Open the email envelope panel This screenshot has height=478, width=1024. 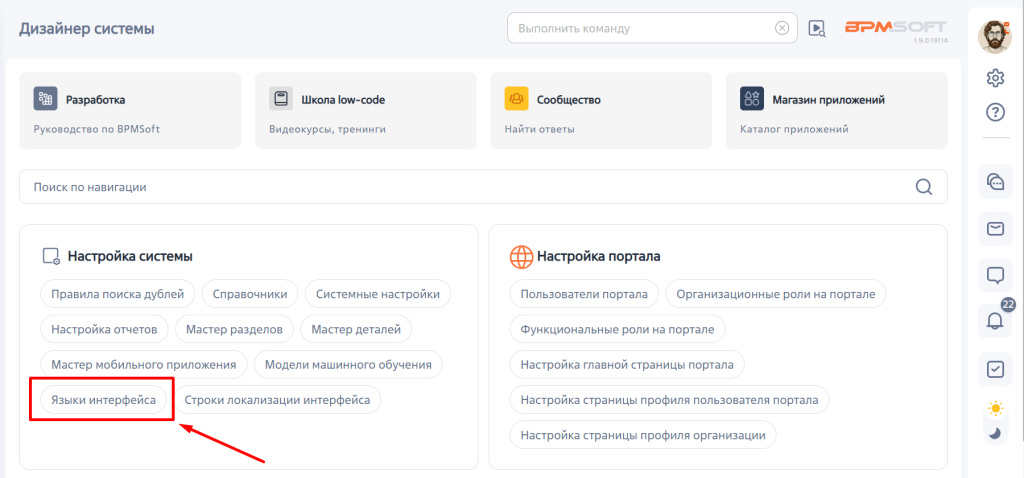[x=995, y=229]
